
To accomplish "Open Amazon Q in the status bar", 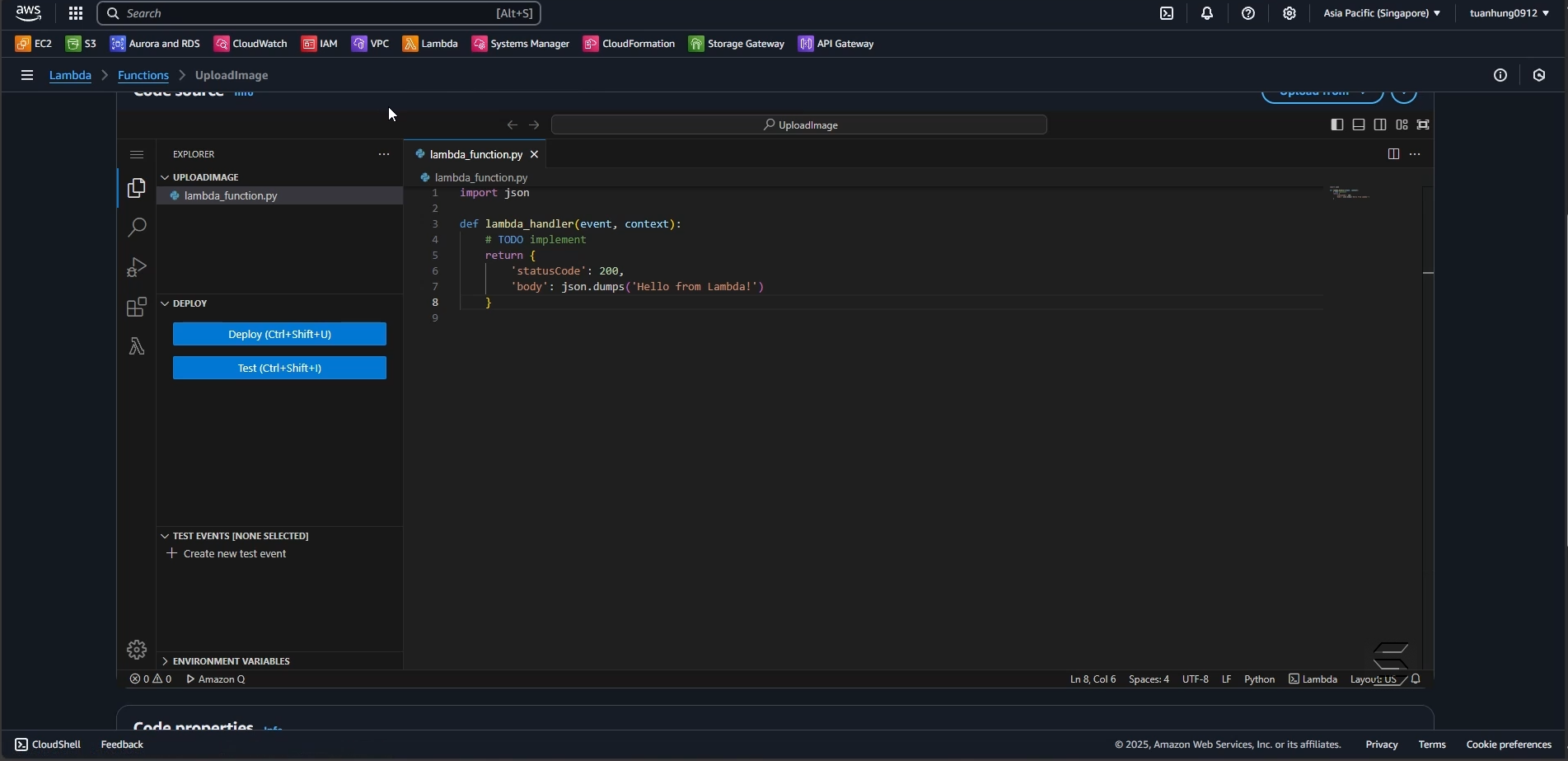I will (216, 679).
